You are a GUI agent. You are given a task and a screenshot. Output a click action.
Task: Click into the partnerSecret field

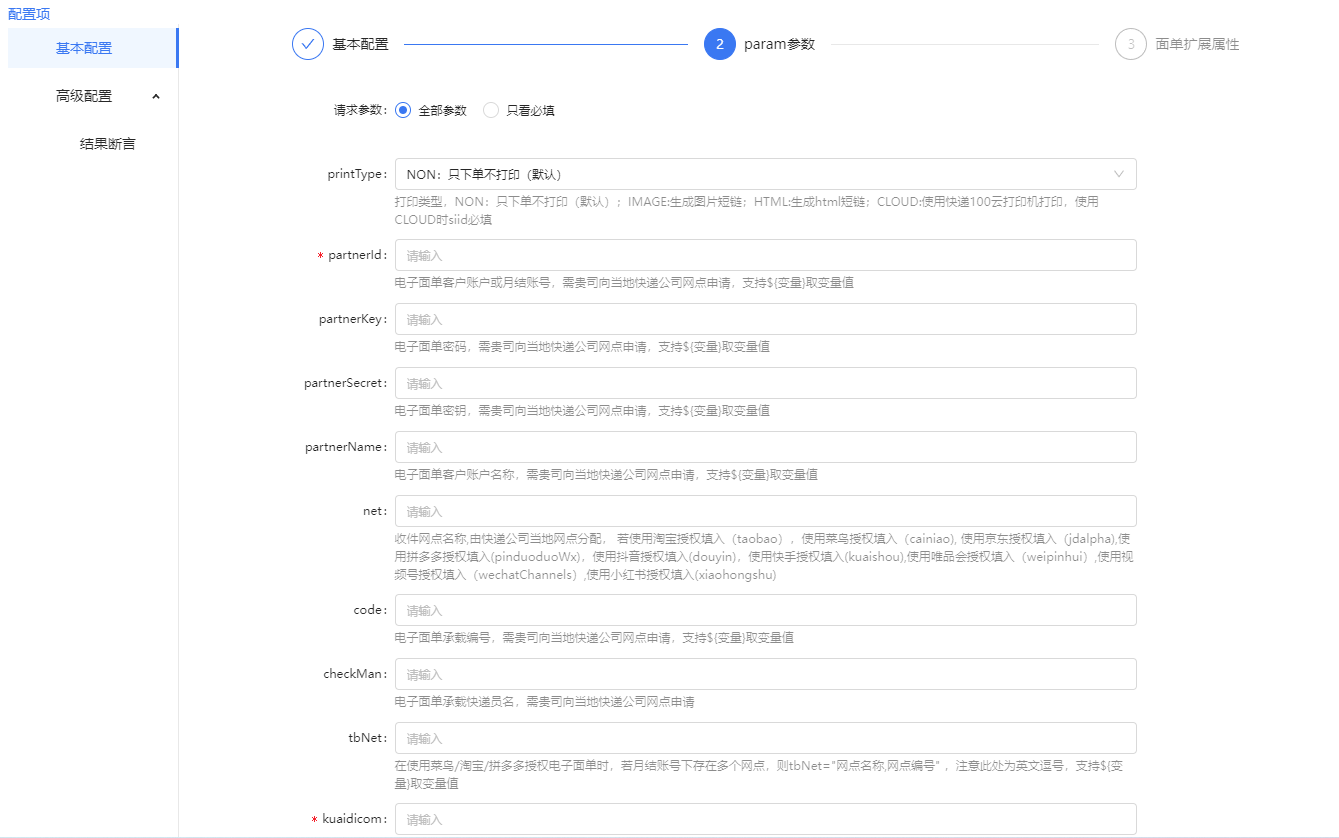click(765, 383)
